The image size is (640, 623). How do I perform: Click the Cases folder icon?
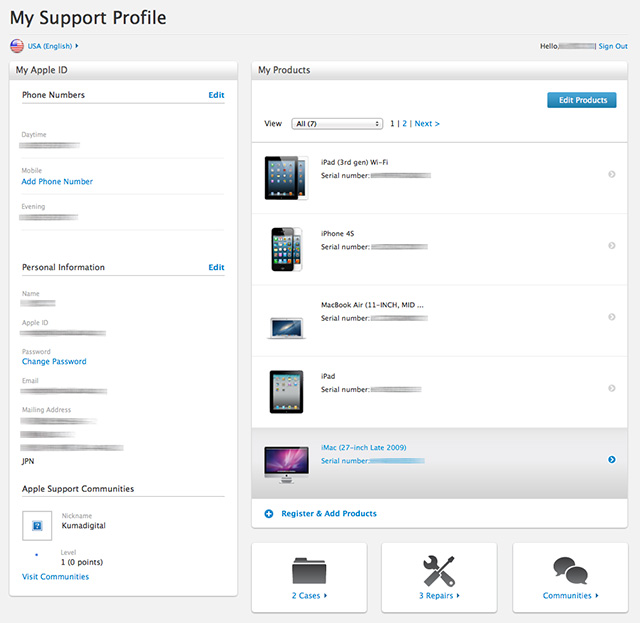point(309,570)
